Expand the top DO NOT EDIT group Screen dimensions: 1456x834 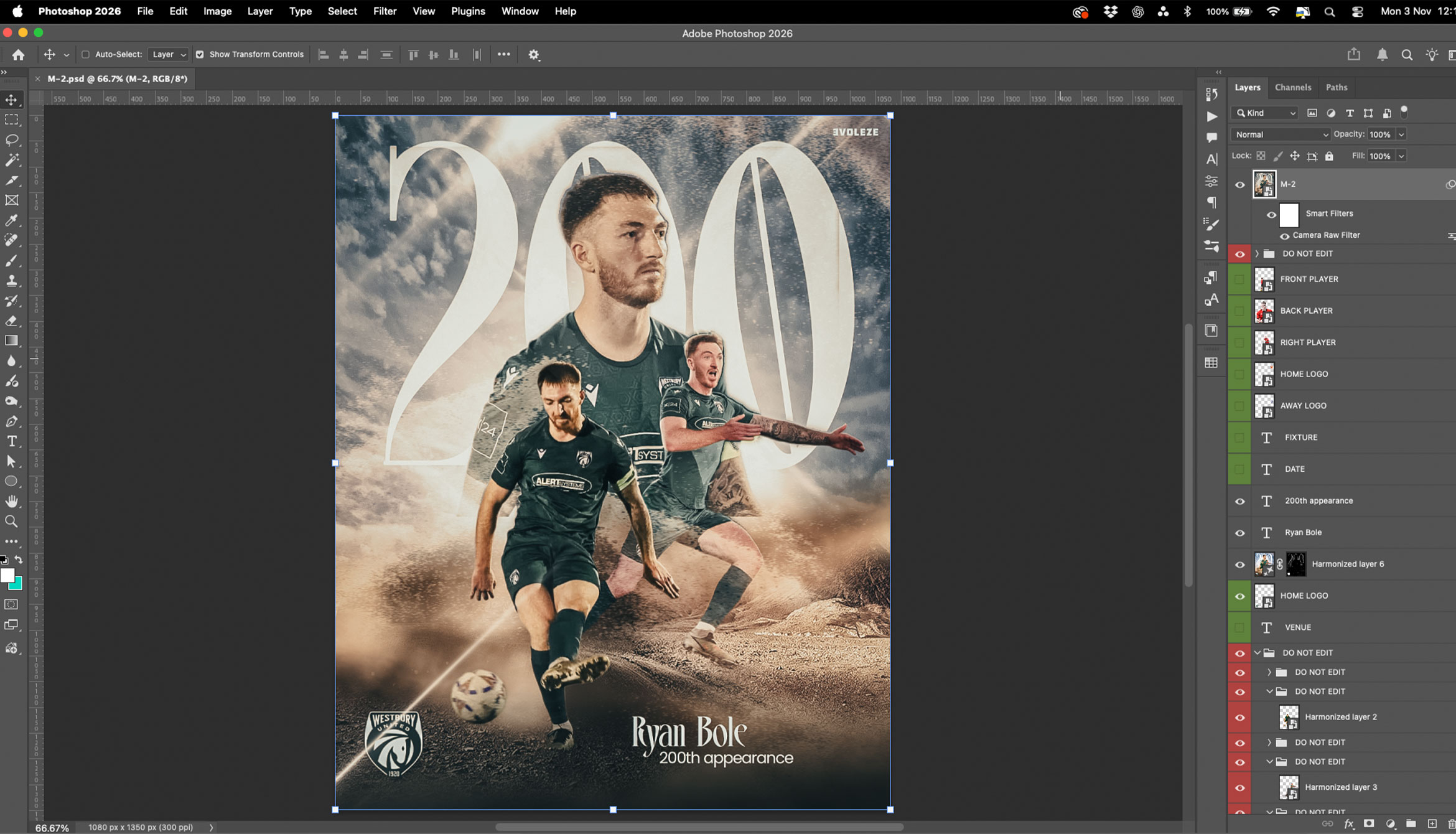click(x=1257, y=254)
